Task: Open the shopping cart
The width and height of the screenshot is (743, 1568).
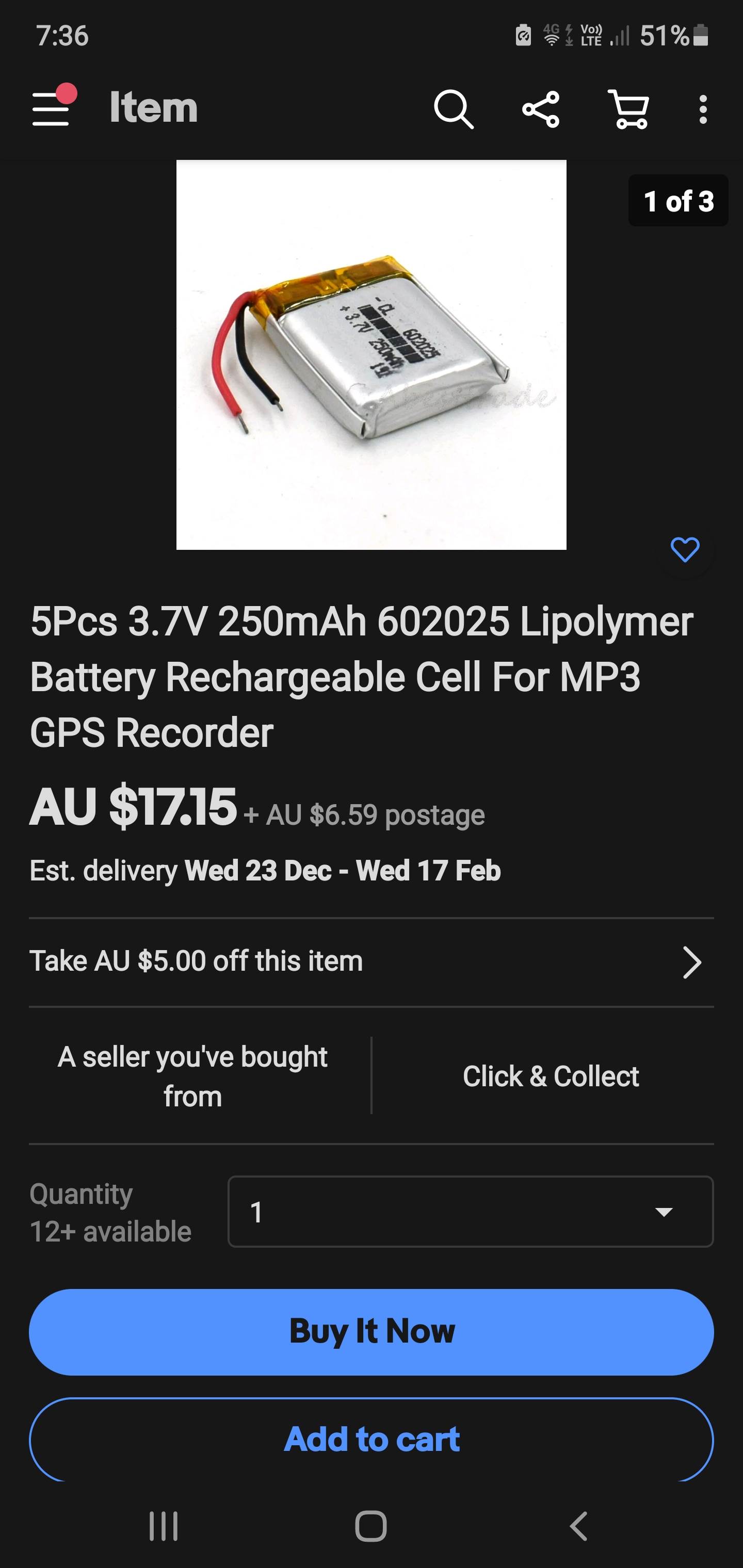Action: 628,109
